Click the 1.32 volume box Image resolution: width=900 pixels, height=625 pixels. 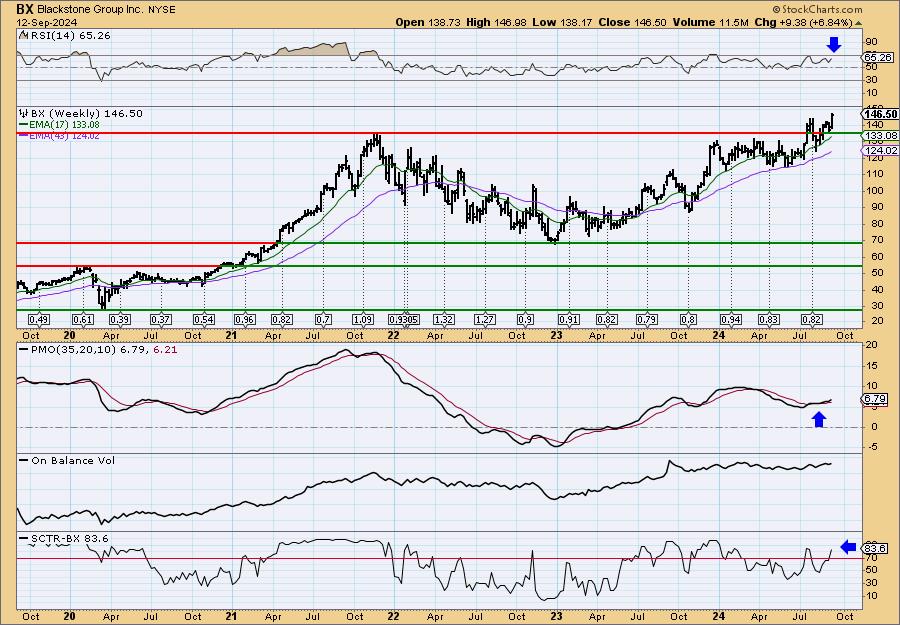click(444, 320)
